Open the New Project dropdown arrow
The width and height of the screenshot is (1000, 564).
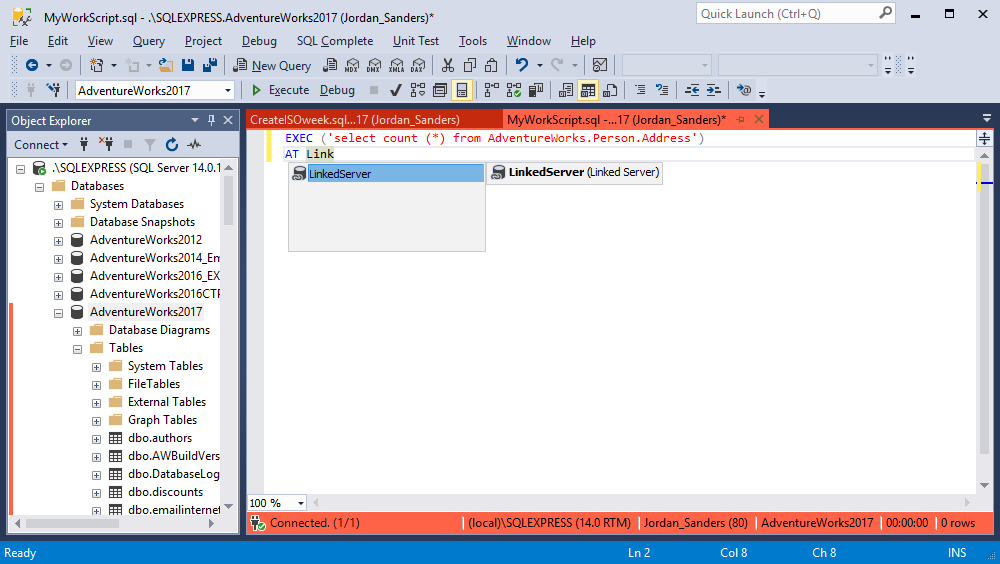point(114,65)
